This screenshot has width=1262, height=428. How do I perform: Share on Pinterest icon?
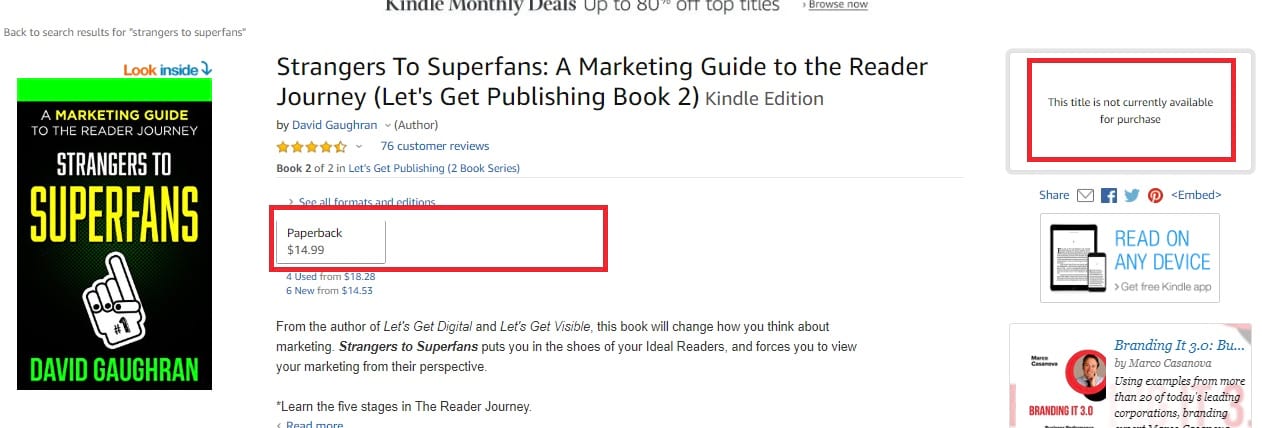click(1155, 195)
